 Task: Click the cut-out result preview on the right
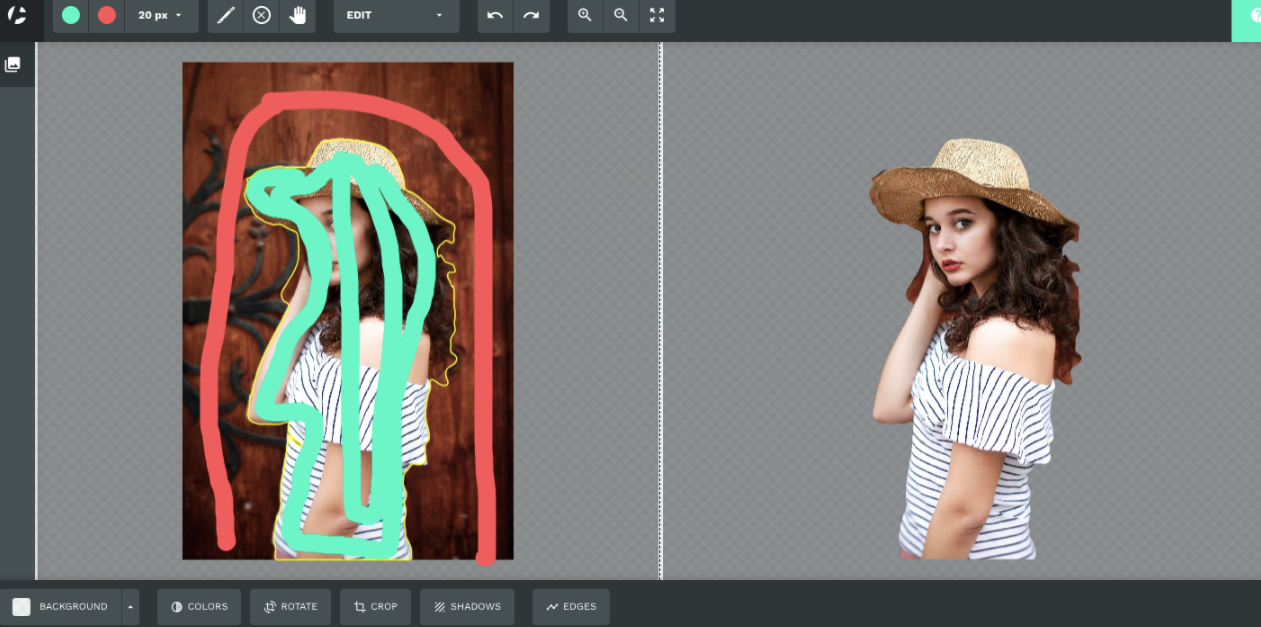(x=976, y=349)
